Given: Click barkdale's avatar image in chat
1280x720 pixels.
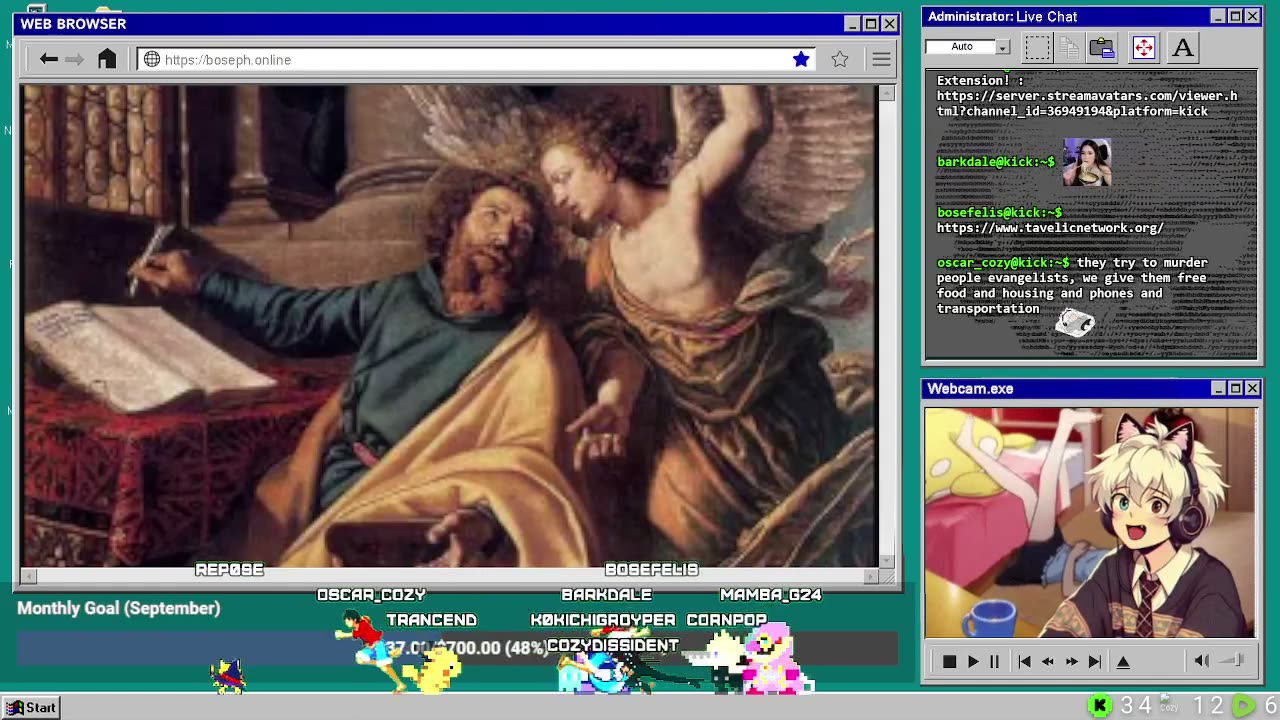Looking at the screenshot, I should coord(1087,162).
